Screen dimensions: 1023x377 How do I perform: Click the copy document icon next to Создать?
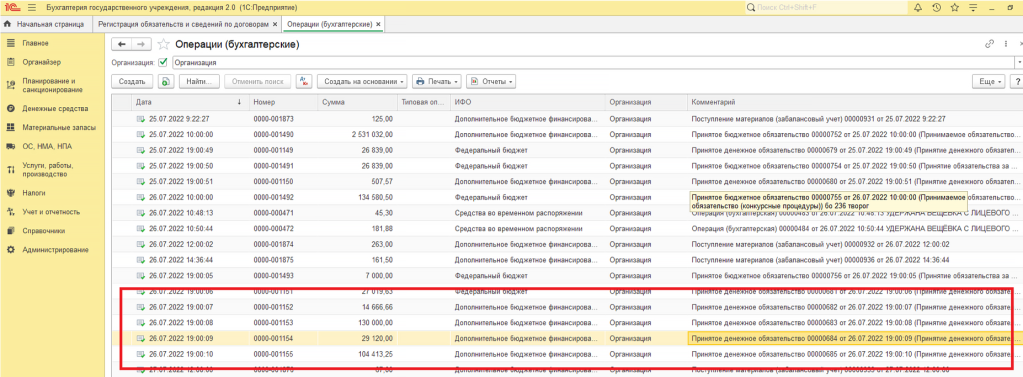(x=166, y=82)
